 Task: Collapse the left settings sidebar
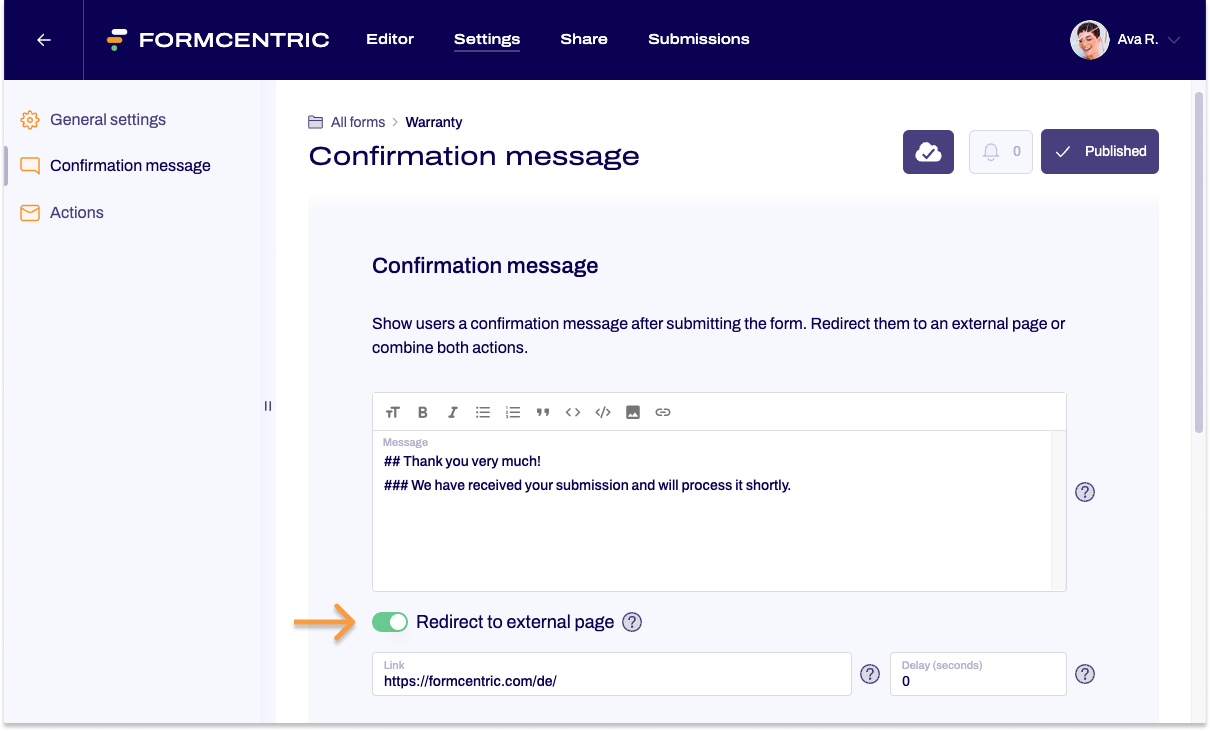tap(267, 405)
